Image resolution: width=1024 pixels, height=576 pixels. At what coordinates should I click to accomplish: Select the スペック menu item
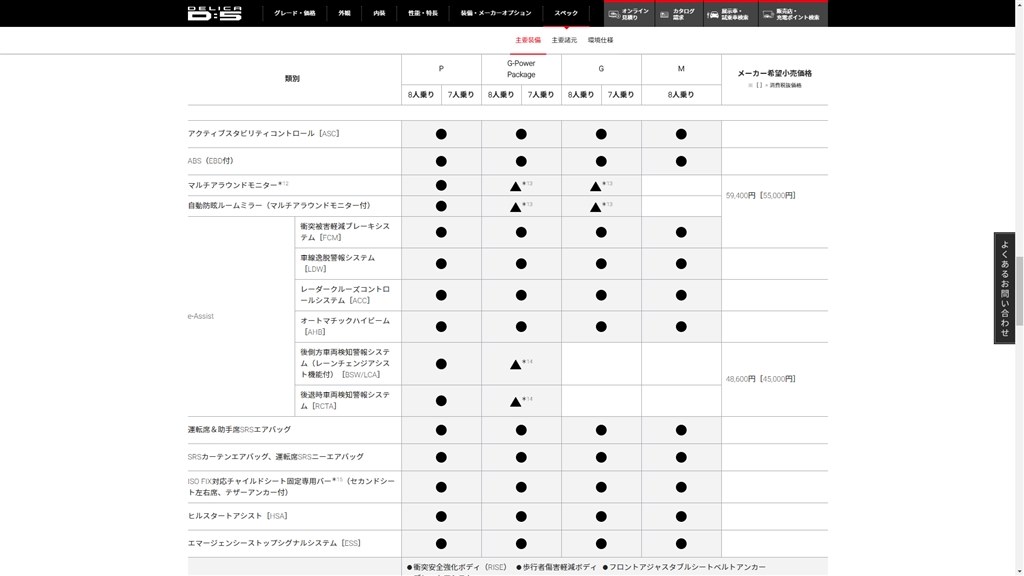point(566,13)
